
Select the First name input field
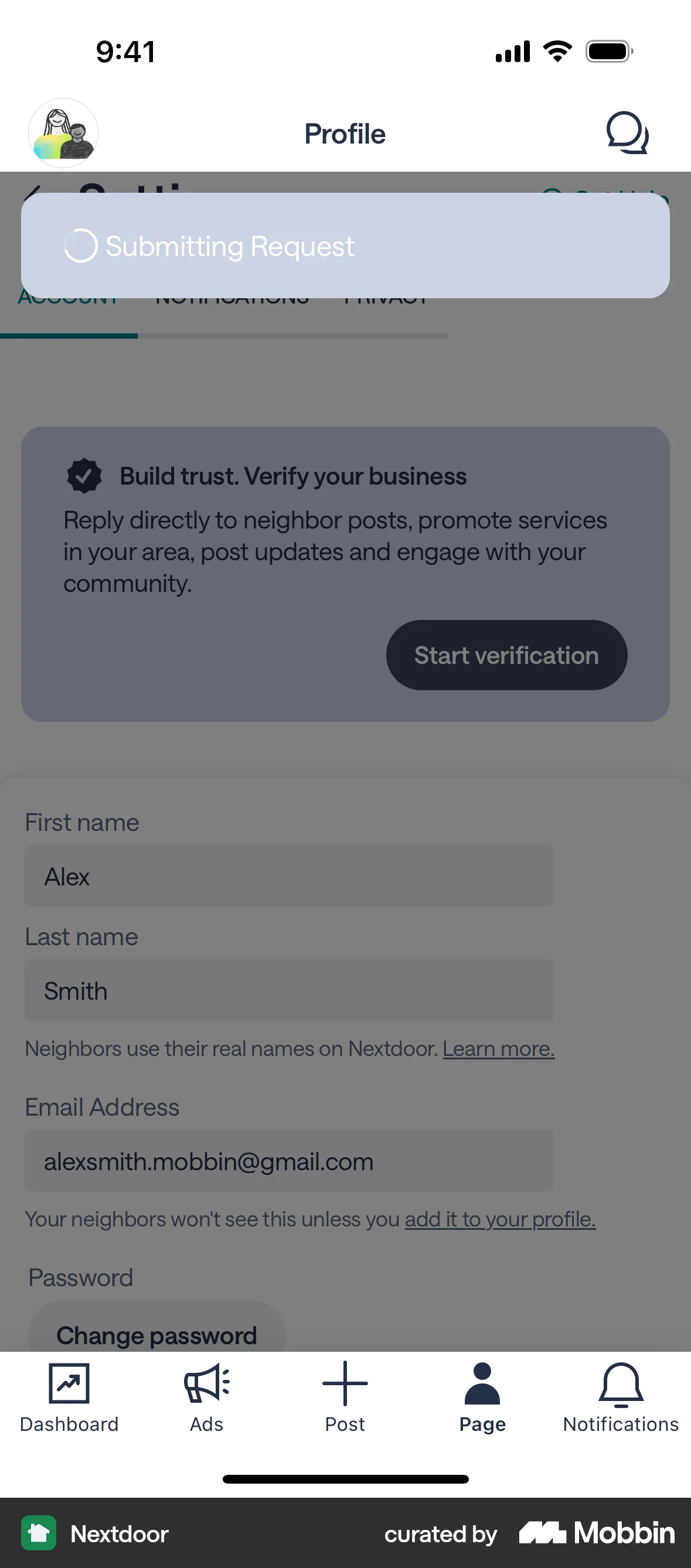[288, 875]
